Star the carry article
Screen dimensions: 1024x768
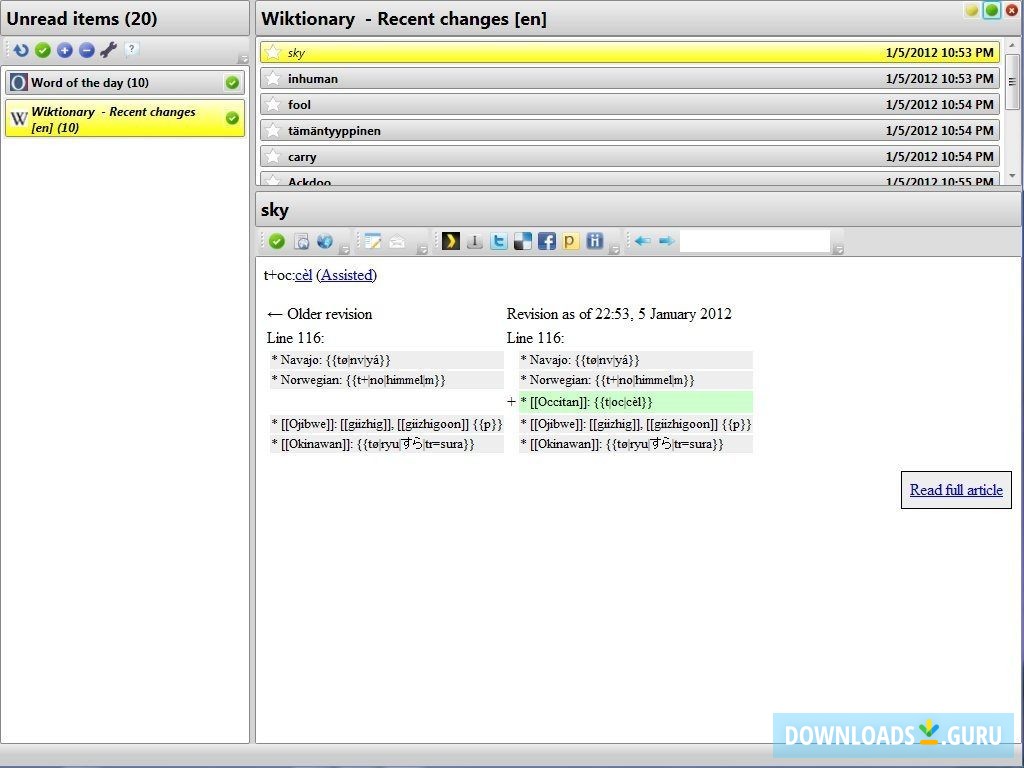(x=273, y=156)
